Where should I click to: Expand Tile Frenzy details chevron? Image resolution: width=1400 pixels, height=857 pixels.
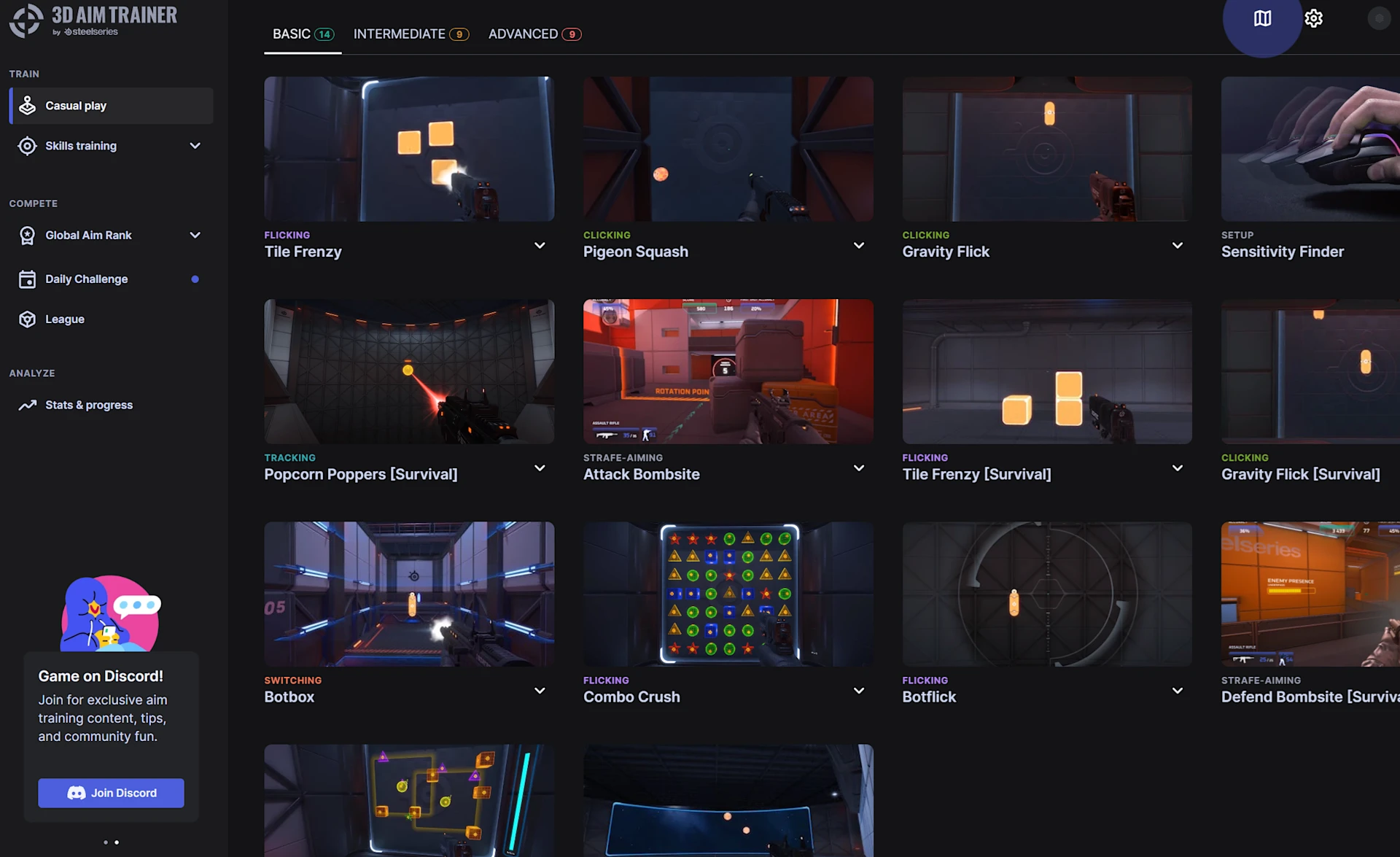(x=540, y=245)
